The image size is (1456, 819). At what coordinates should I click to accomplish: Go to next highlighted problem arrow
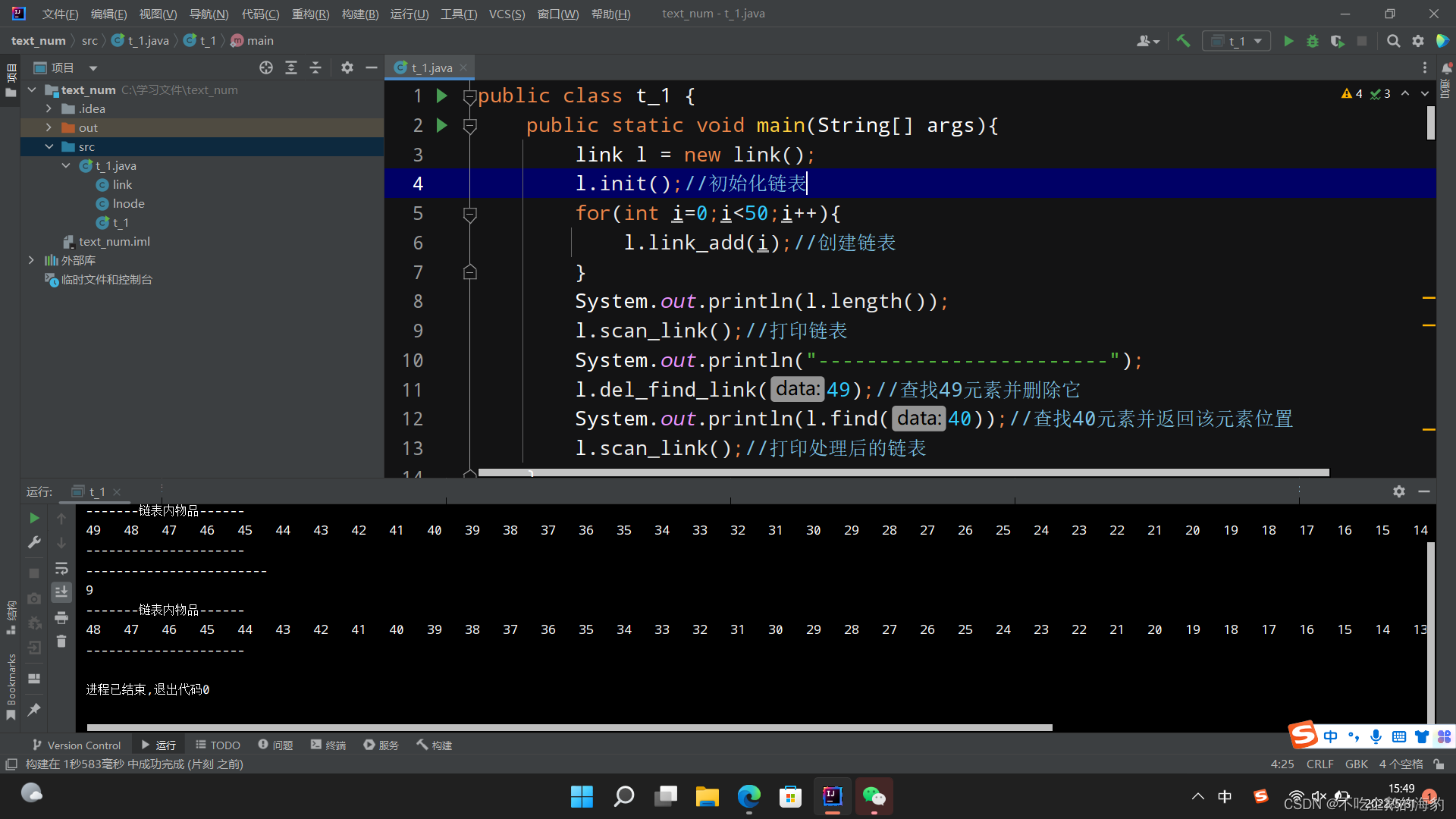point(1425,93)
